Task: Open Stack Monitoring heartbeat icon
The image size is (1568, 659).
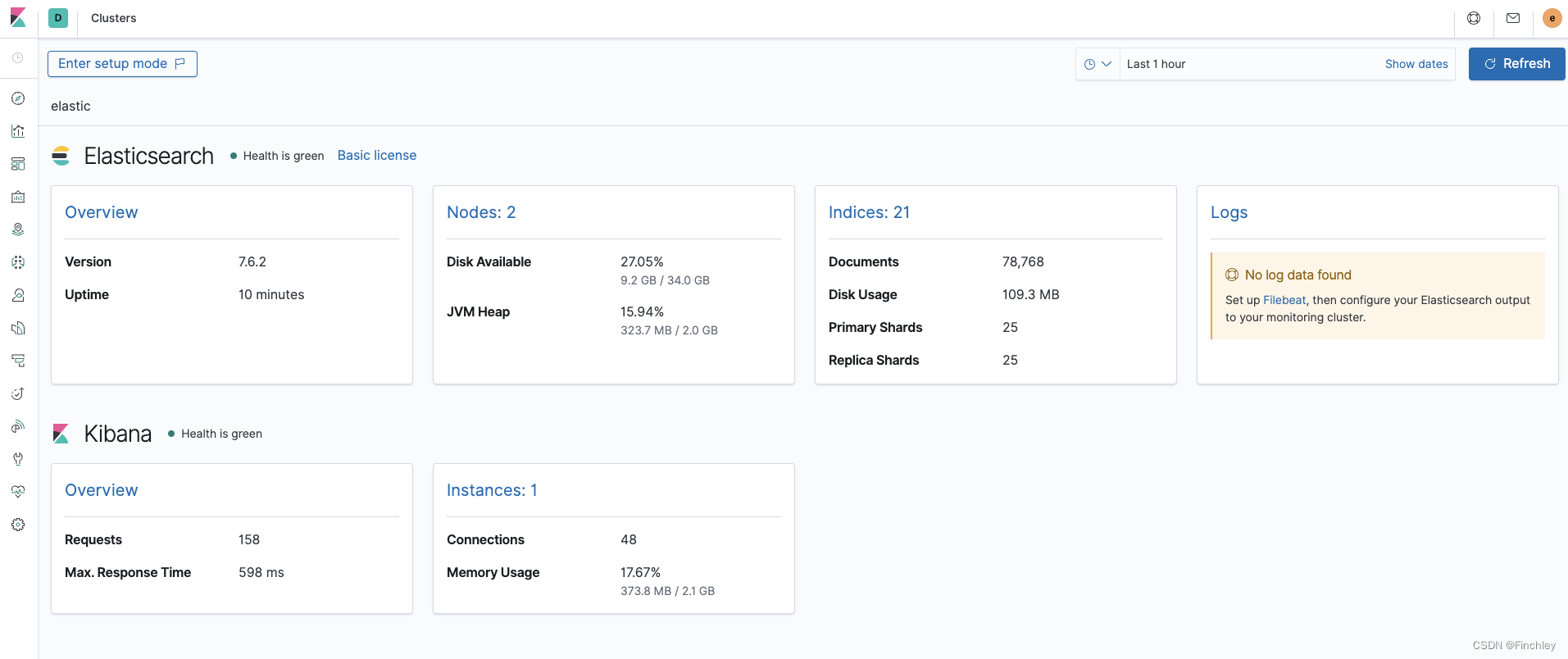Action: coord(18,492)
